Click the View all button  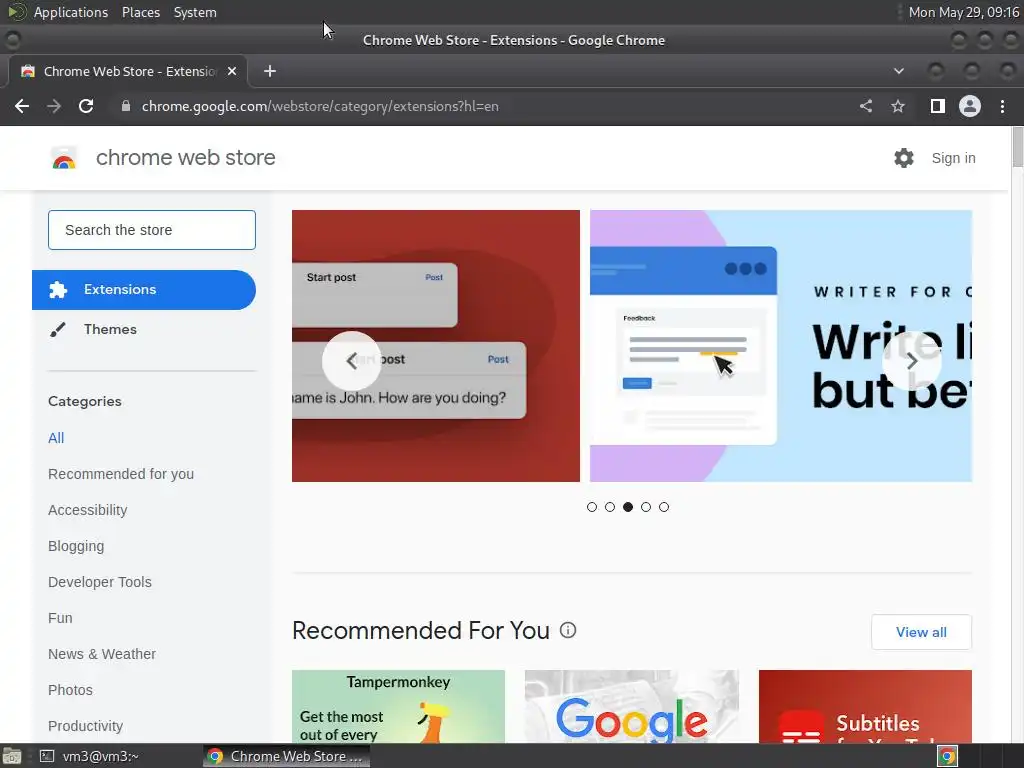click(x=921, y=632)
